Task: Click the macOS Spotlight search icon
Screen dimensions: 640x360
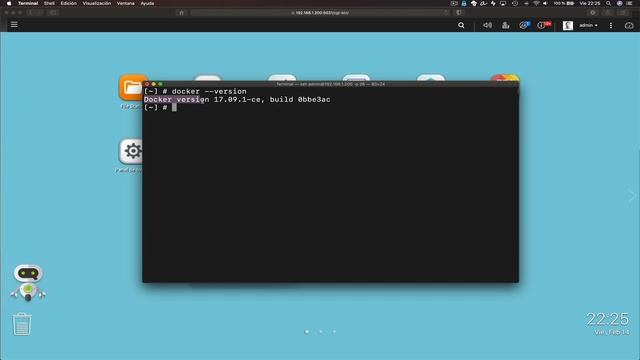Action: [608, 3]
